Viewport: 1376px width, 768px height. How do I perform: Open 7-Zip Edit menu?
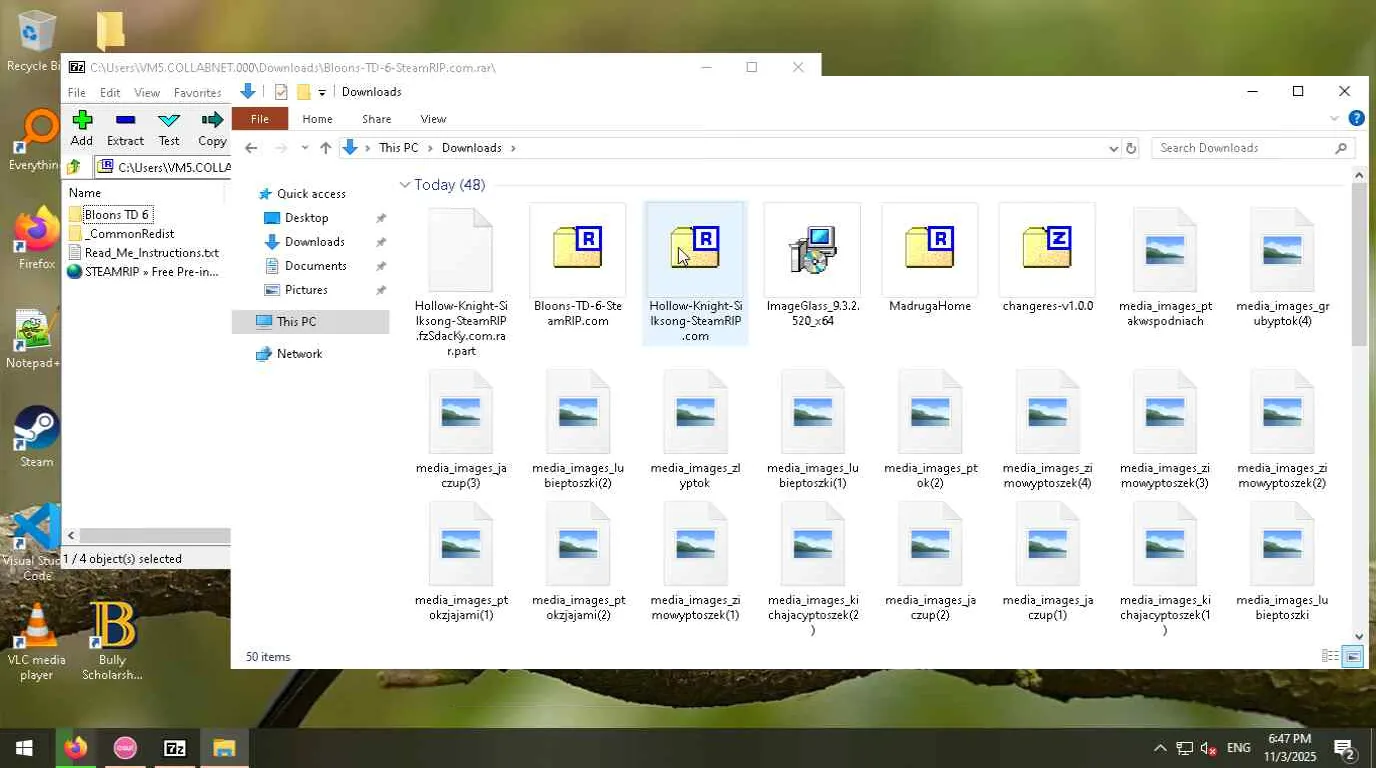[x=110, y=93]
